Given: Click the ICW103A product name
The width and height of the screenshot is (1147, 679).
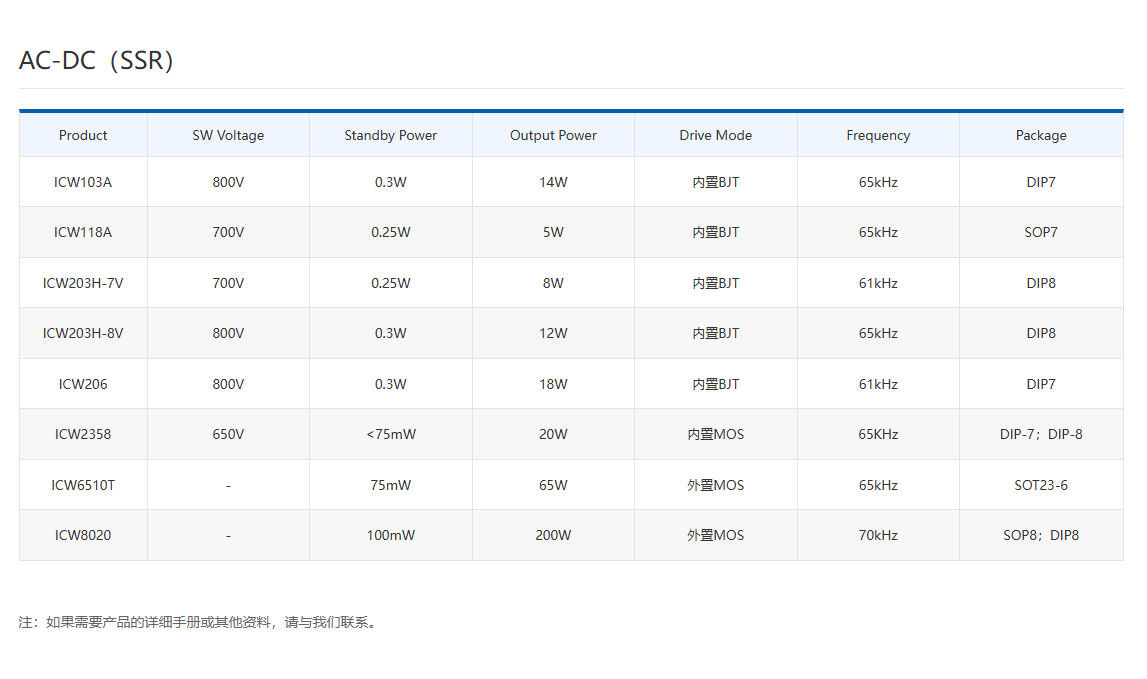Looking at the screenshot, I should (x=83, y=182).
